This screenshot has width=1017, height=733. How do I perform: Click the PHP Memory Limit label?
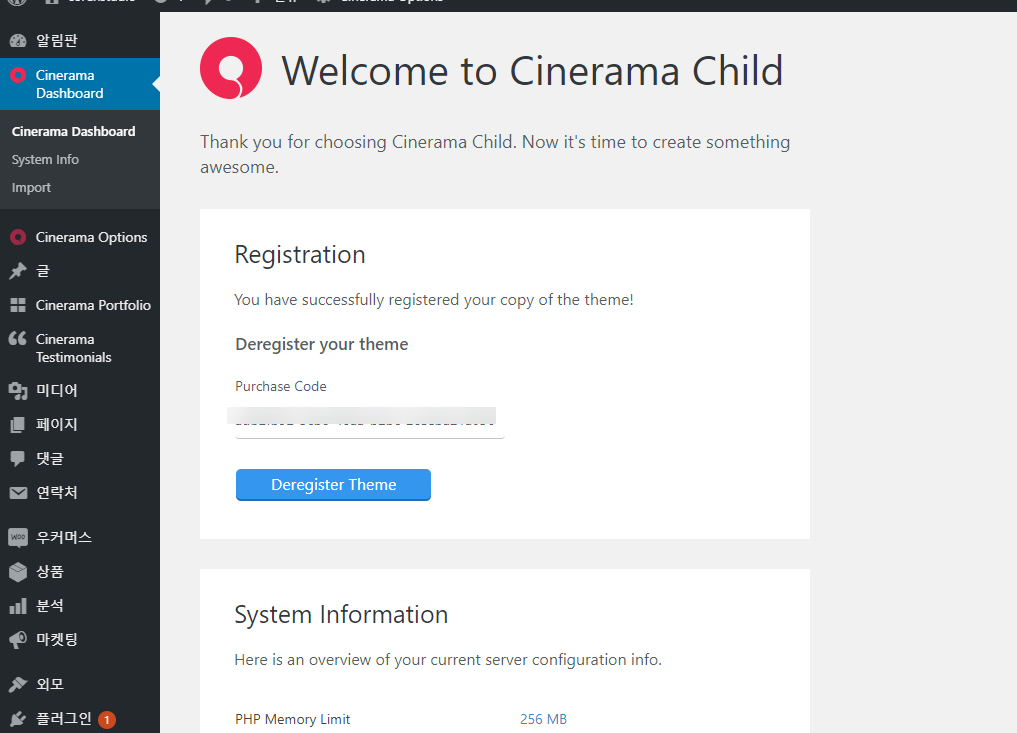293,719
